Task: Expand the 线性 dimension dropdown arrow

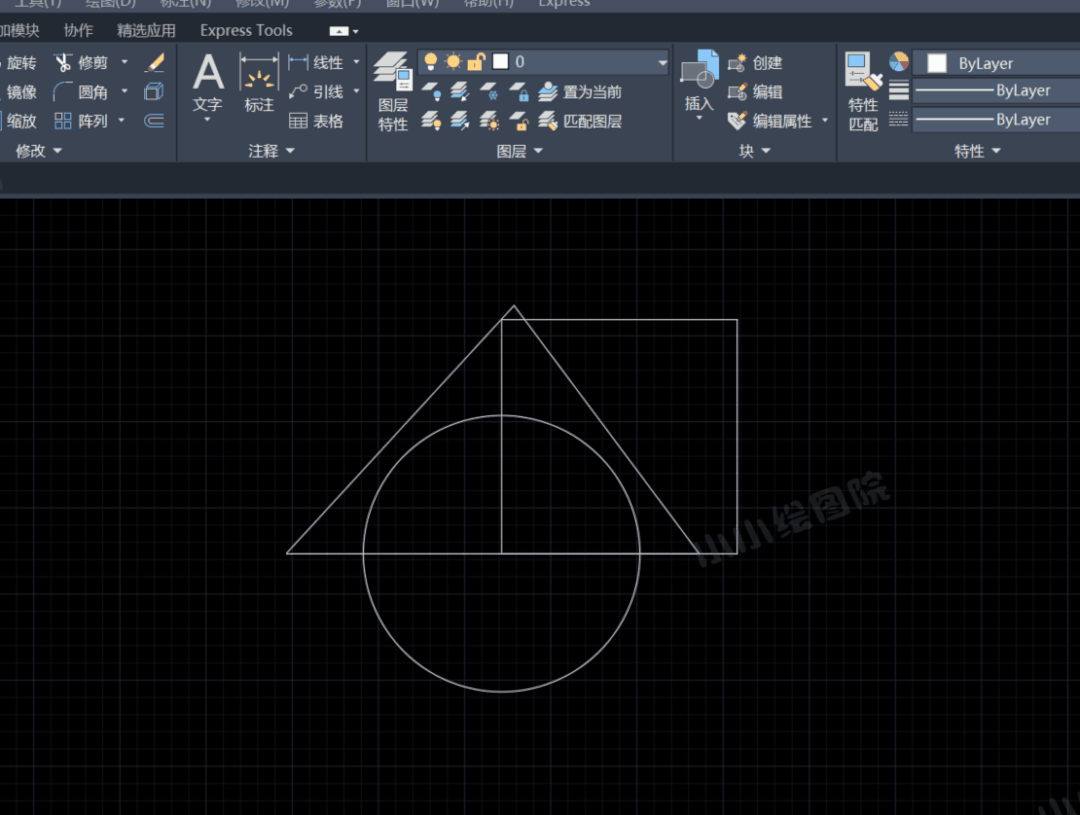Action: [x=356, y=62]
